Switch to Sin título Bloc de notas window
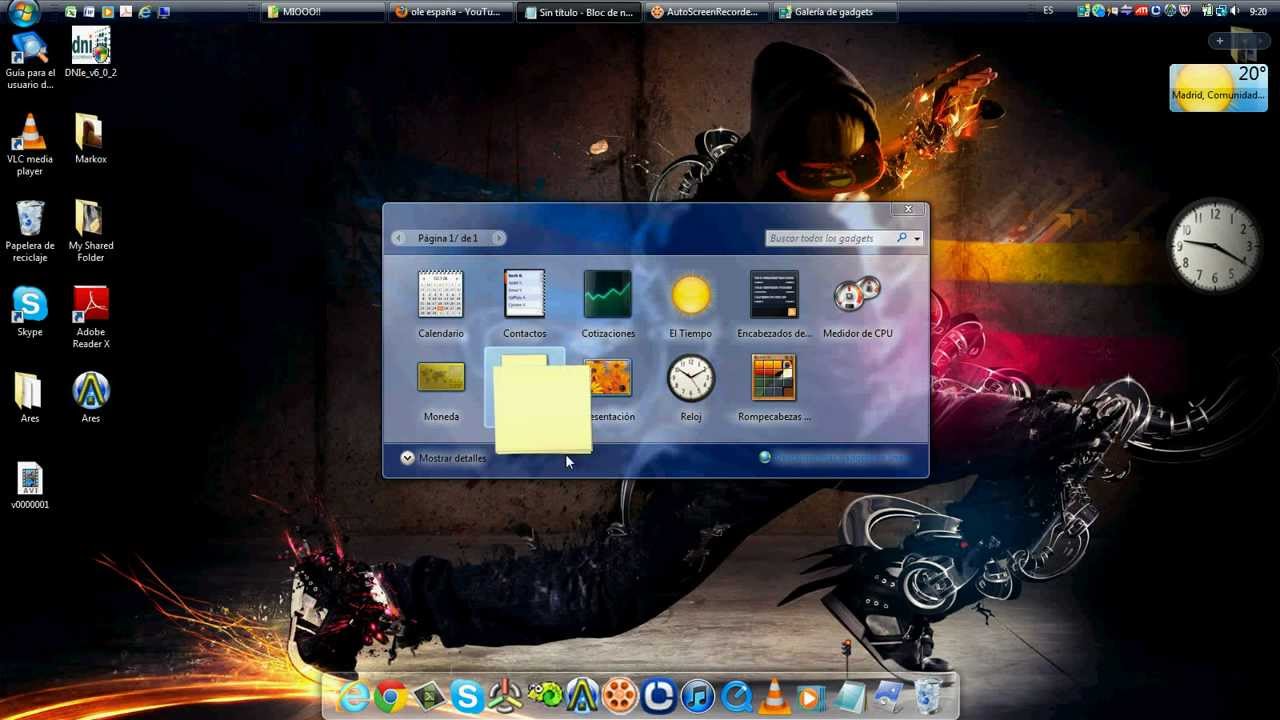 (x=581, y=12)
